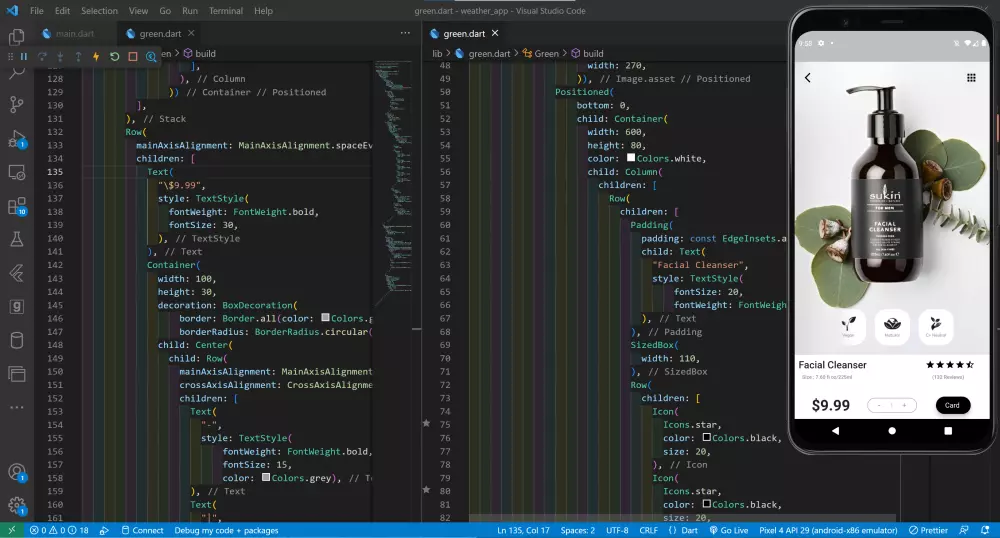Viewport: 1000px width, 538px height.
Task: Open the editor group More Actions ellipsis
Action: (405, 33)
